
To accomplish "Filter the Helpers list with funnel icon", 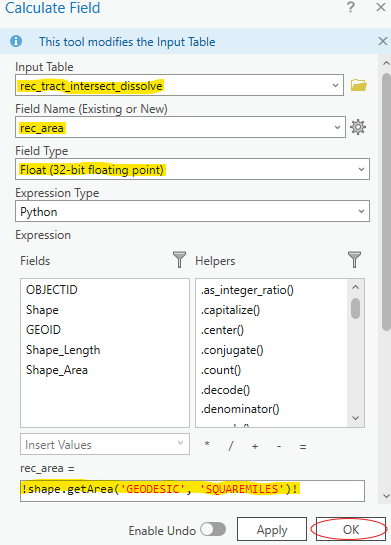I will point(354,260).
